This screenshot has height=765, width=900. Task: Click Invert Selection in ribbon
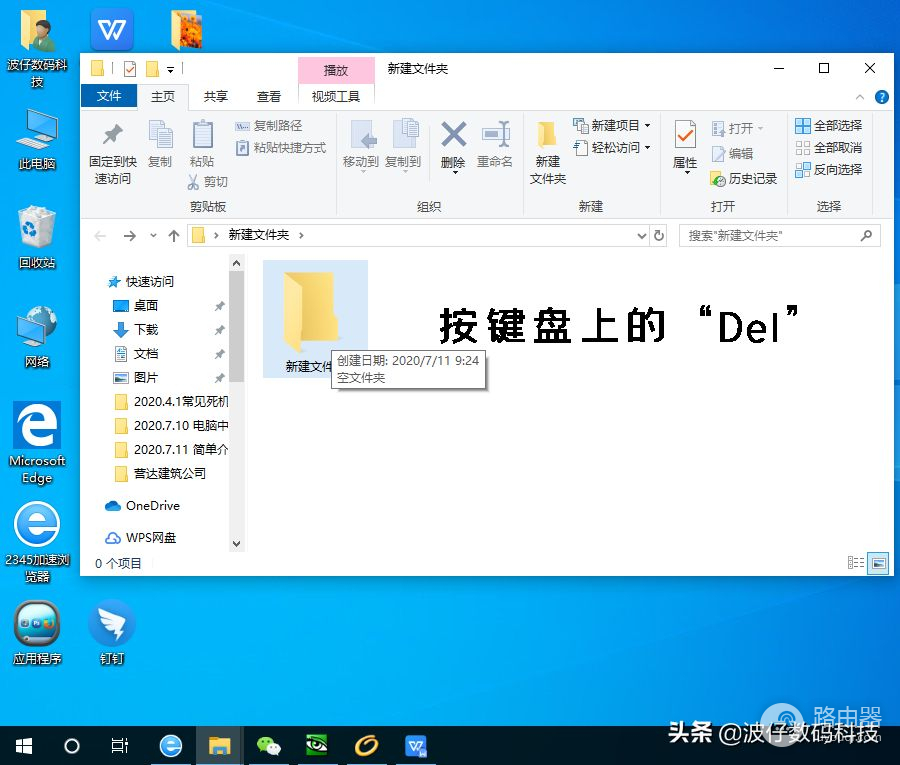[828, 170]
